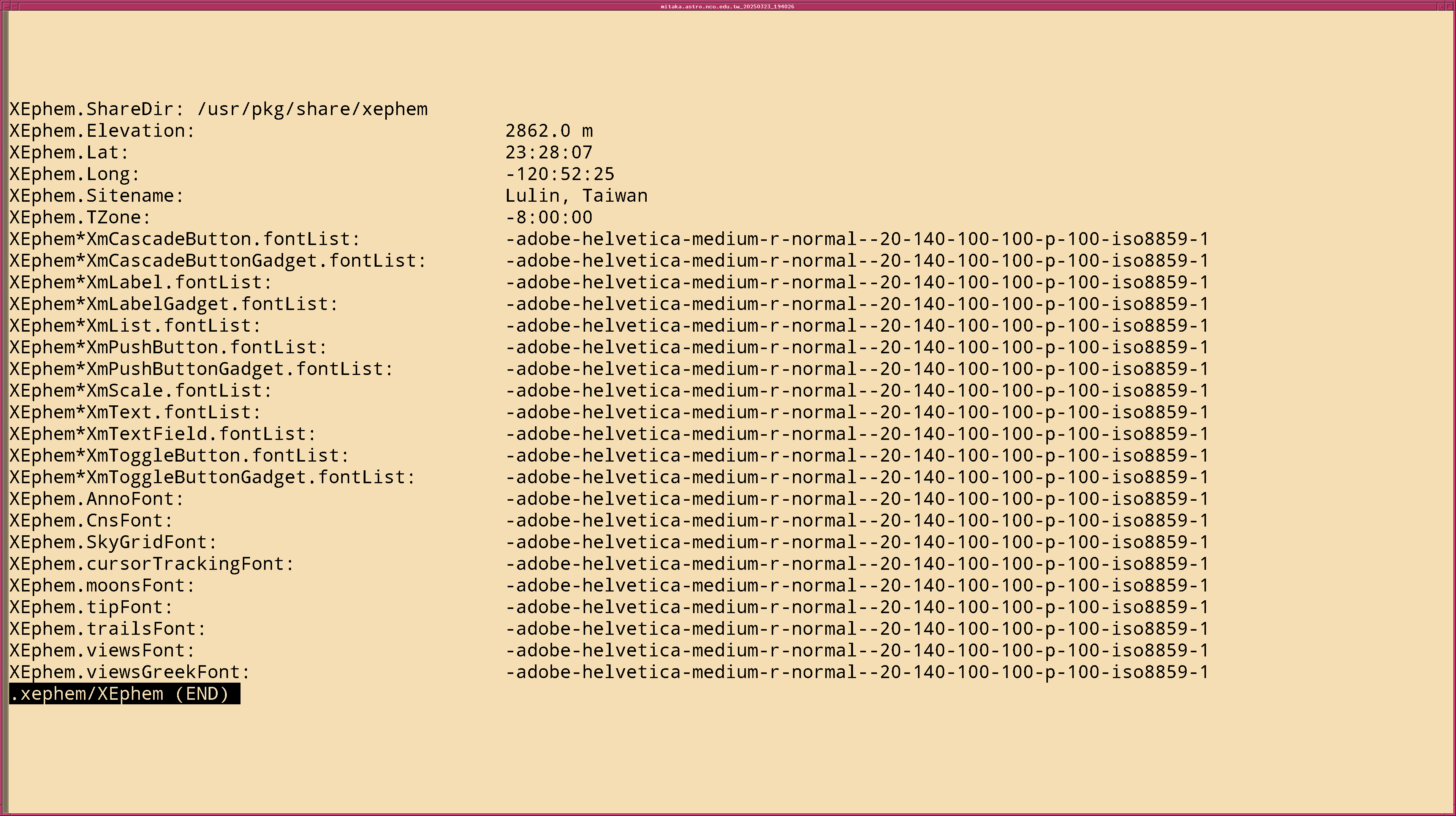Click the longitude value -120:52:25
The height and width of the screenshot is (816, 1456).
coord(560,174)
